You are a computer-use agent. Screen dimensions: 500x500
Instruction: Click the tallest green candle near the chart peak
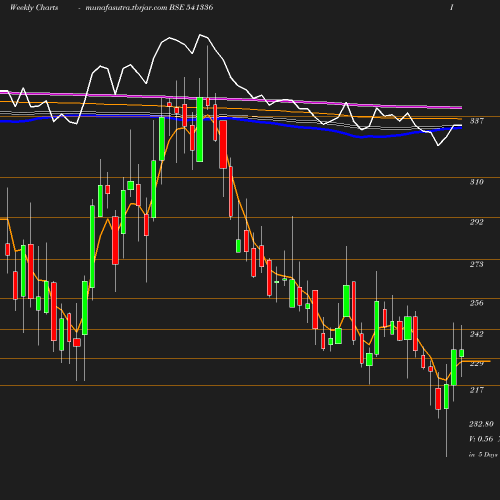point(200,129)
